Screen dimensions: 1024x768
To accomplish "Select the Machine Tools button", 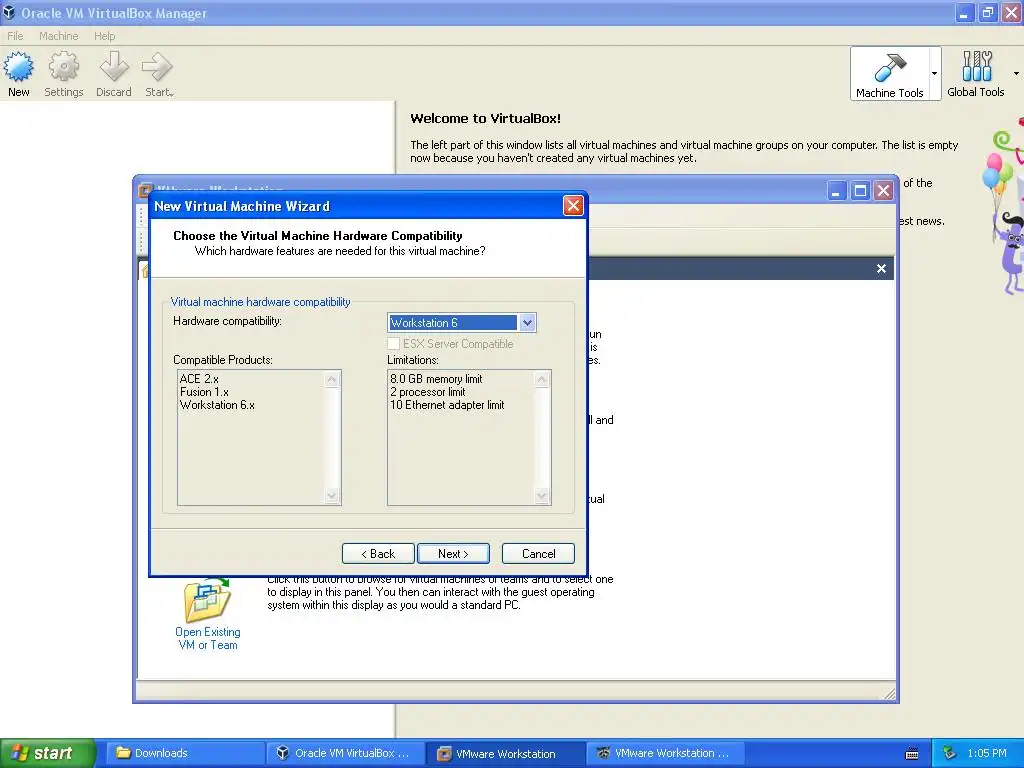I will coord(889,74).
